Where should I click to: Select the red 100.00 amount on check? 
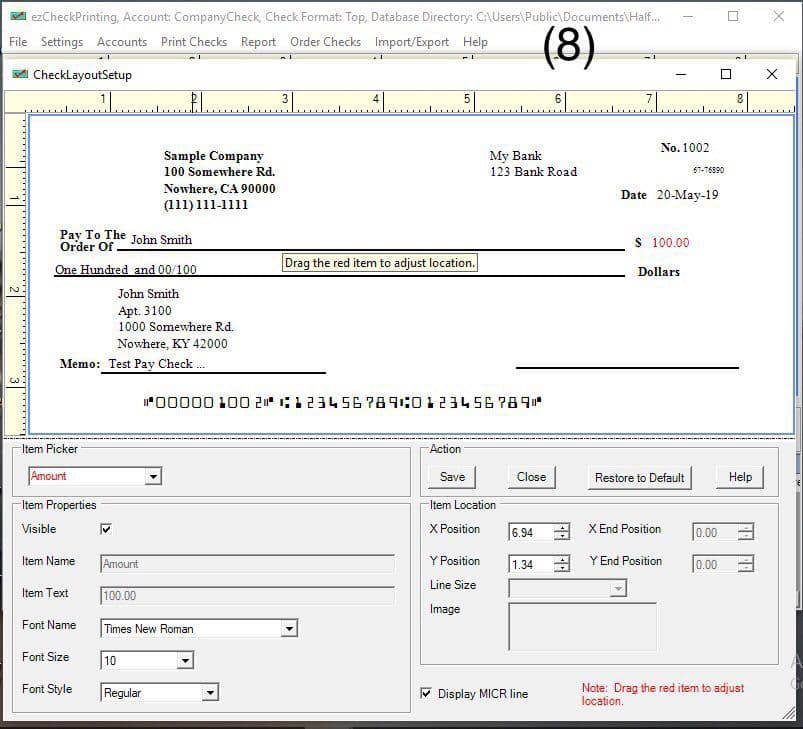(x=670, y=243)
